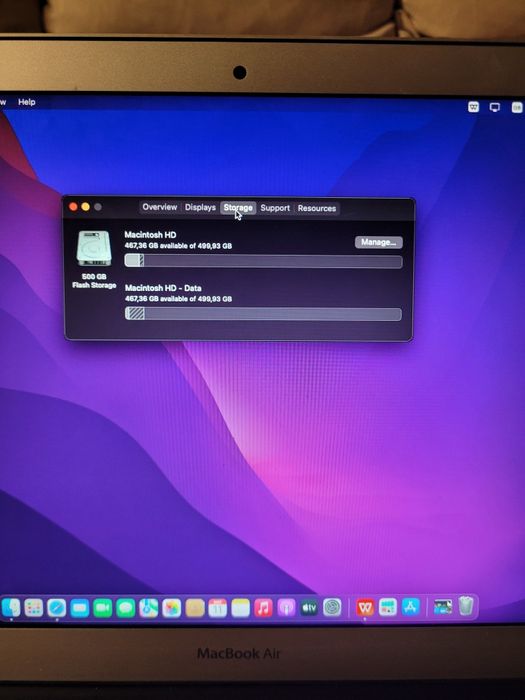Screen dimensions: 525x700
Task: Open Podcasts from the Dock
Action: click(x=286, y=608)
